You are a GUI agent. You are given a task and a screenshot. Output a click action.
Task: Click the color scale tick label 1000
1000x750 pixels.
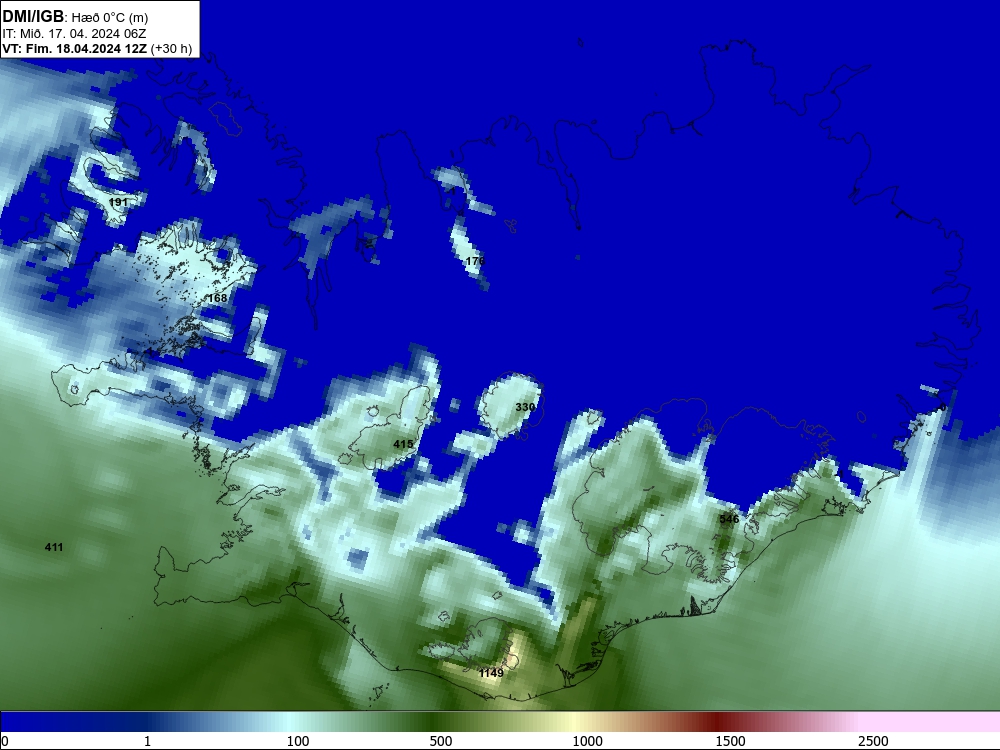tap(587, 741)
